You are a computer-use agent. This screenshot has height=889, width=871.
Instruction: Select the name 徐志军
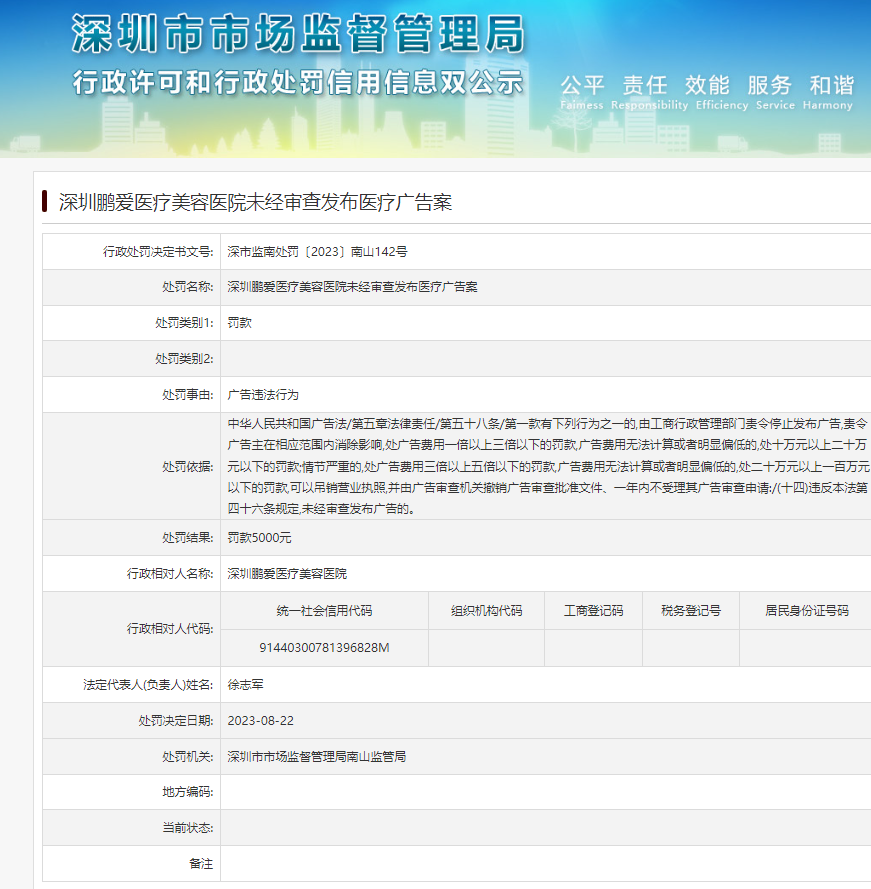pyautogui.click(x=246, y=685)
